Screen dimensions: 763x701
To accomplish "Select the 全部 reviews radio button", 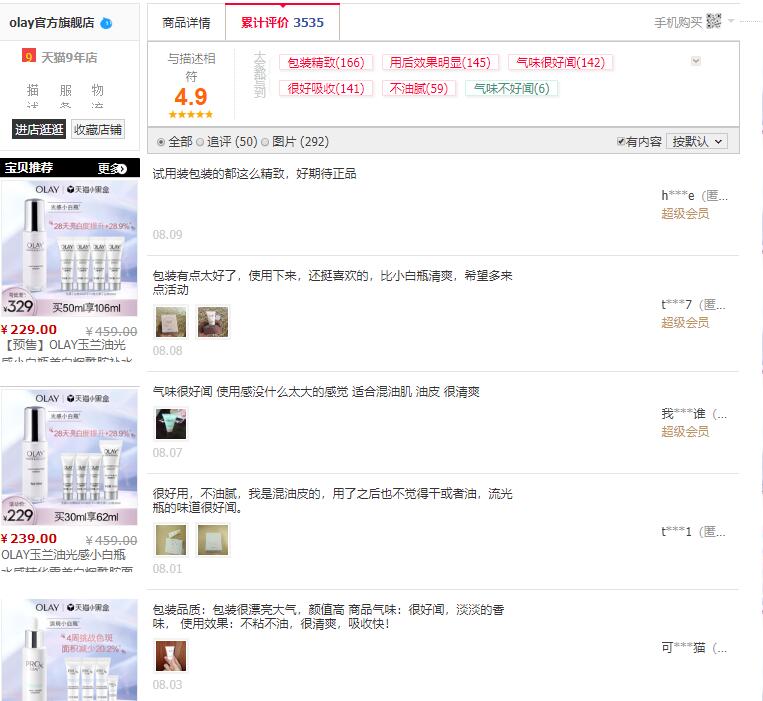I will click(x=161, y=142).
